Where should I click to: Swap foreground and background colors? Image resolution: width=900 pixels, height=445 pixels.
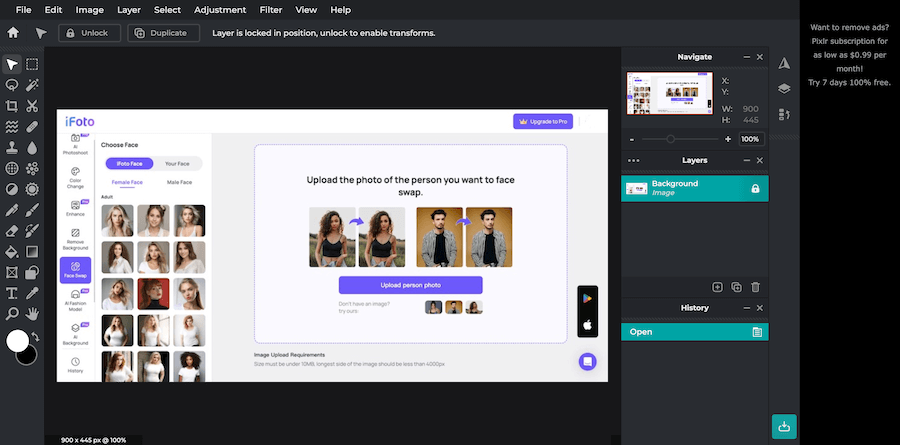[x=35, y=336]
